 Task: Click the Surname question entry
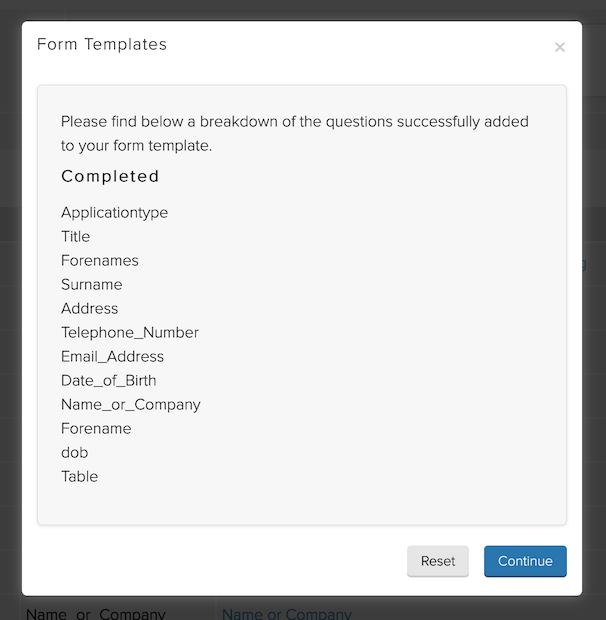coord(91,284)
